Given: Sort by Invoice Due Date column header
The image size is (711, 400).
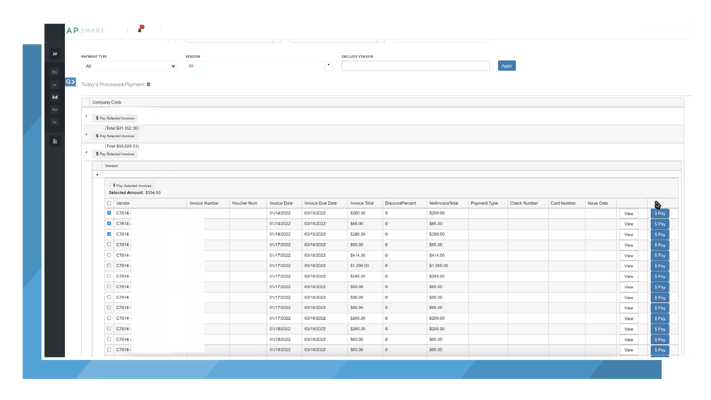Looking at the screenshot, I should (x=321, y=203).
